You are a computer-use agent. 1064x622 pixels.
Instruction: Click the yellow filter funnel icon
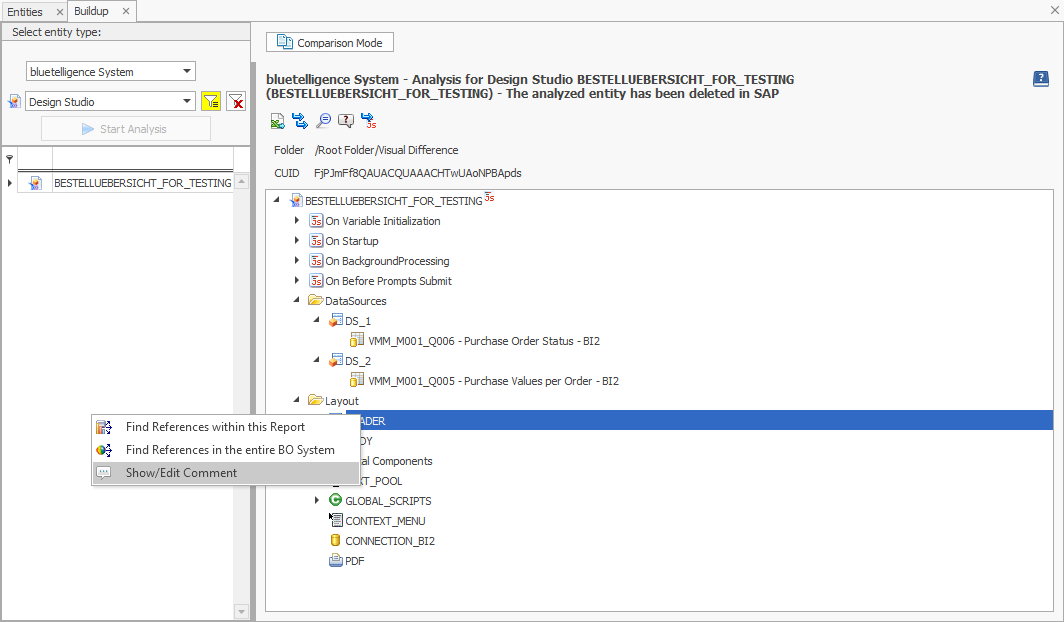pos(211,101)
